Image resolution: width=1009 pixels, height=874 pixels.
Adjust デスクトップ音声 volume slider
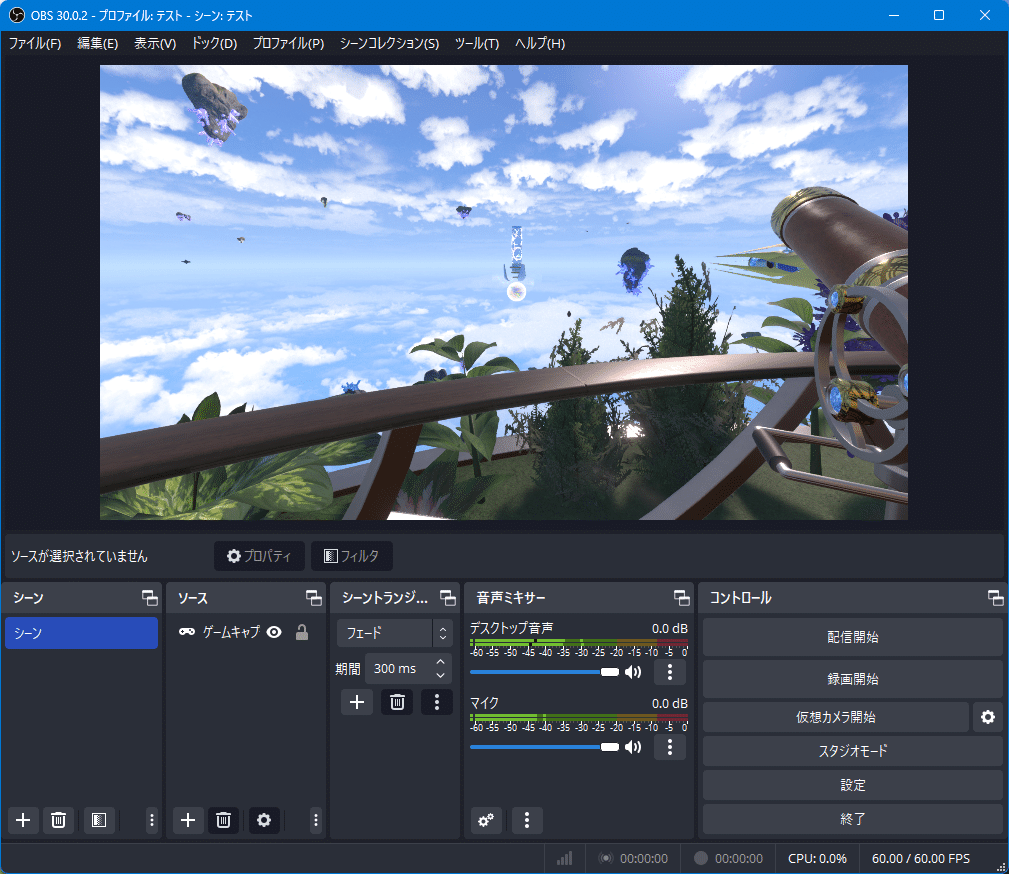(544, 672)
